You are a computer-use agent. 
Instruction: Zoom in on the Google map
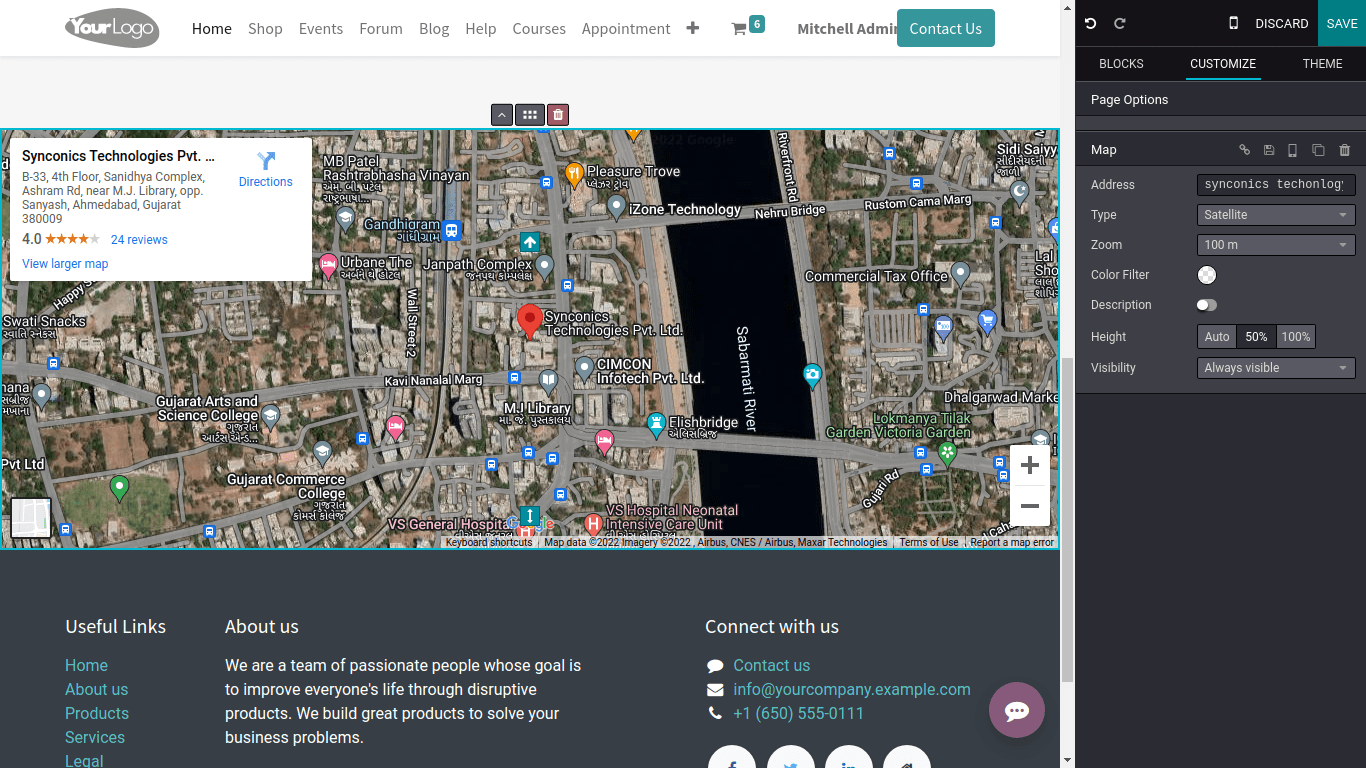1030,465
